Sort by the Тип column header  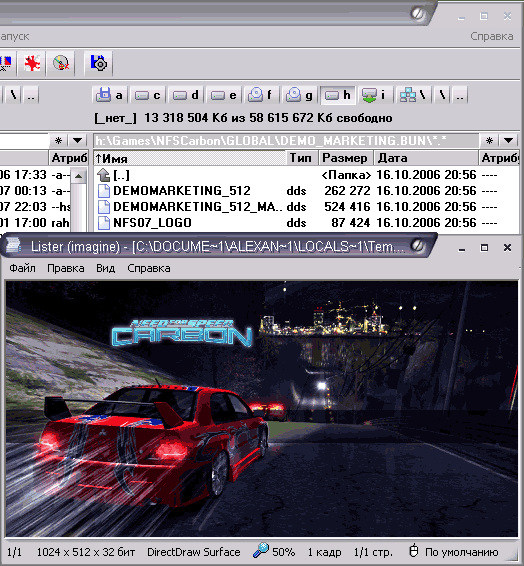click(301, 158)
